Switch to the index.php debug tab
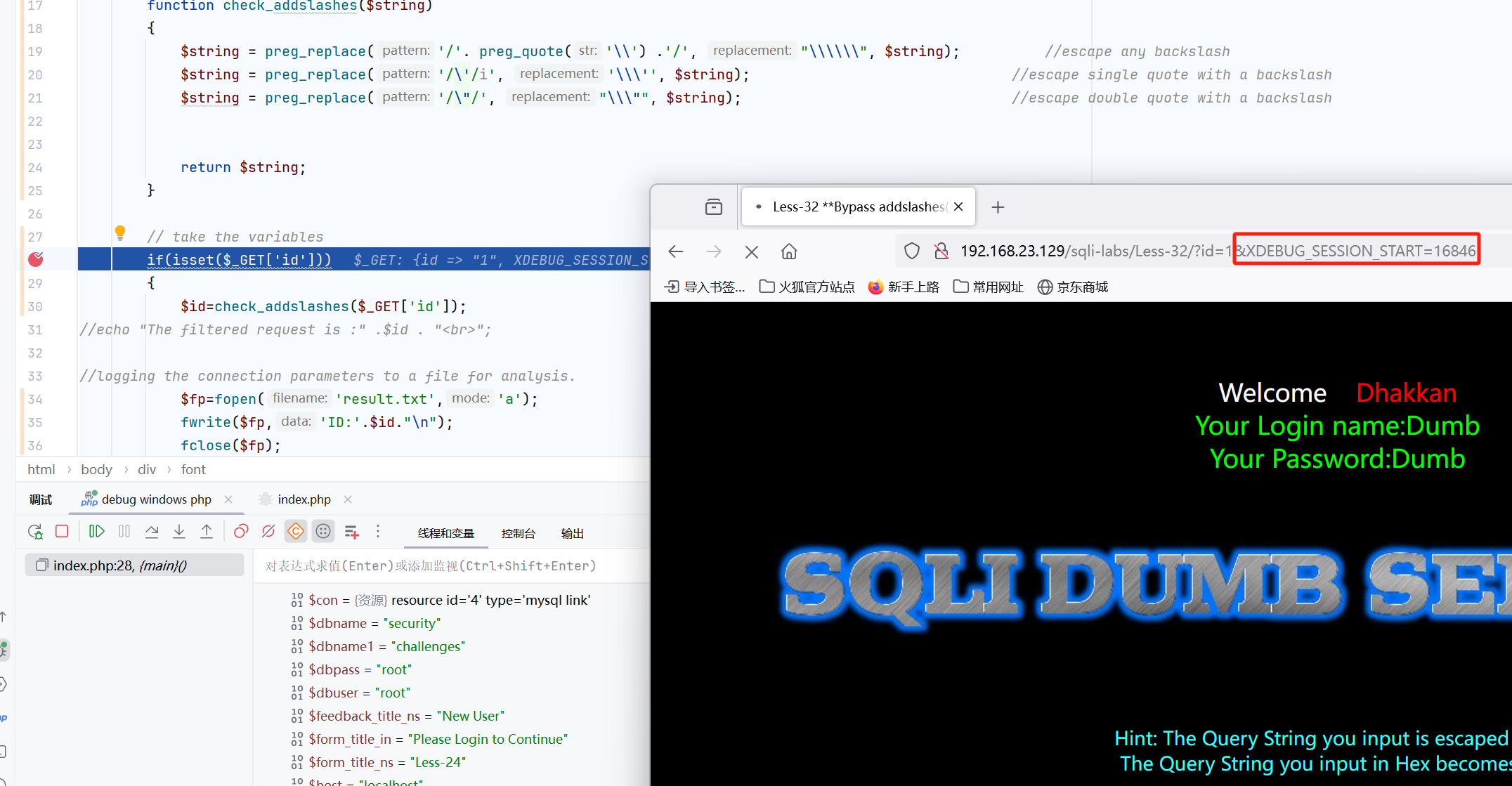This screenshot has height=786, width=1512. point(304,499)
